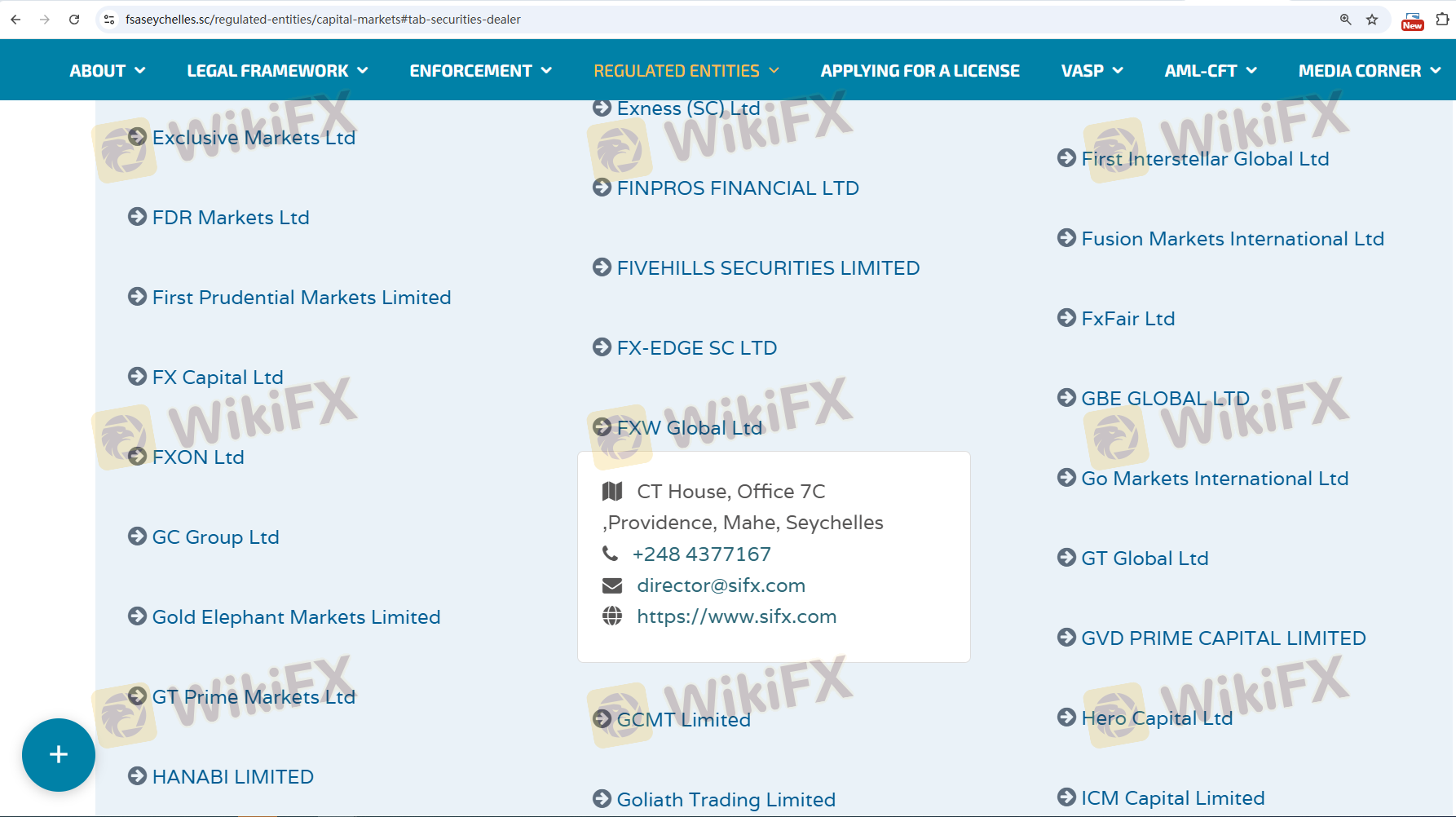Open the AML-CFT dropdown
The height and width of the screenshot is (817, 1456).
click(x=1211, y=71)
